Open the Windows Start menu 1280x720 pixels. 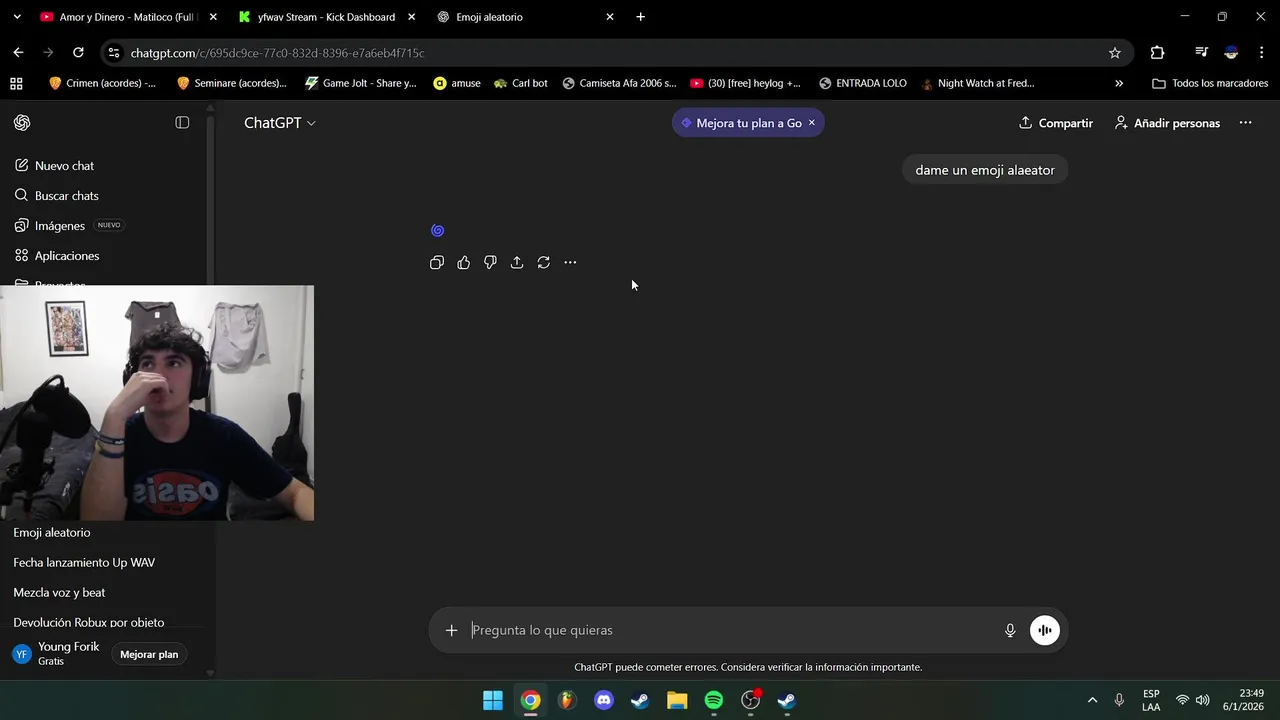[493, 700]
